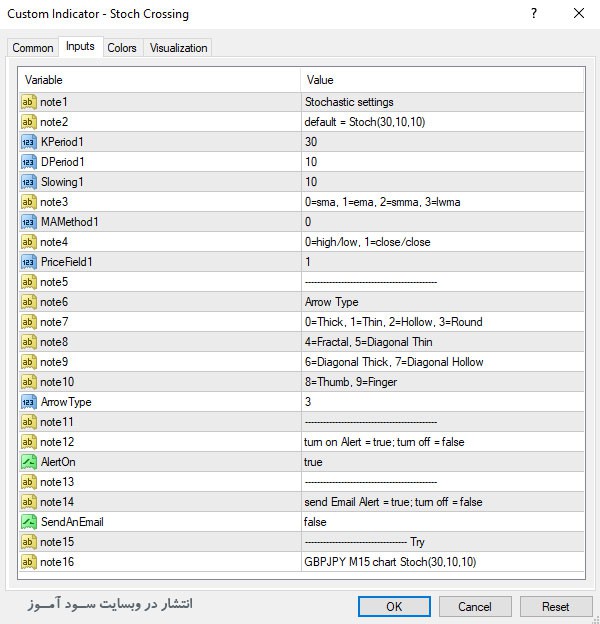This screenshot has width=600, height=624.
Task: Select the string icon next to note1
Action: 28,102
